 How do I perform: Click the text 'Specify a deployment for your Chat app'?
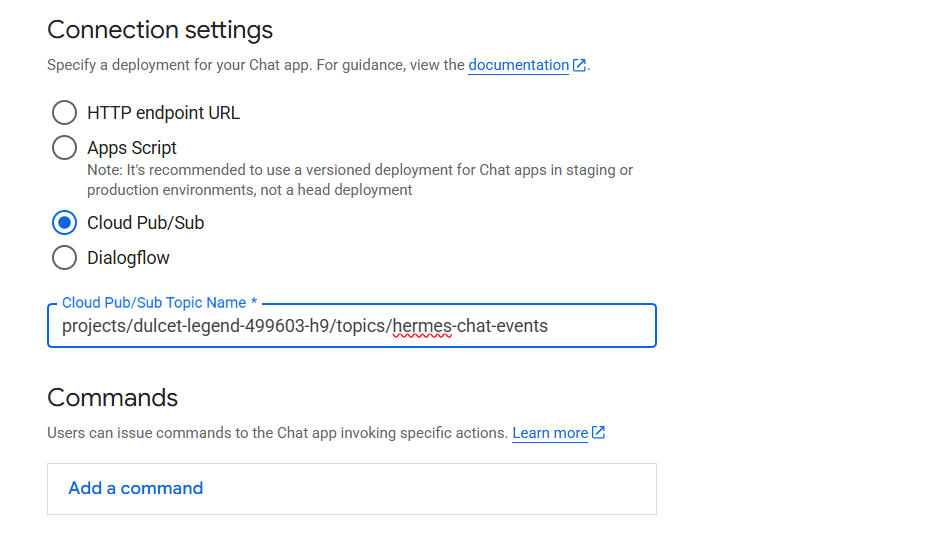tap(179, 65)
